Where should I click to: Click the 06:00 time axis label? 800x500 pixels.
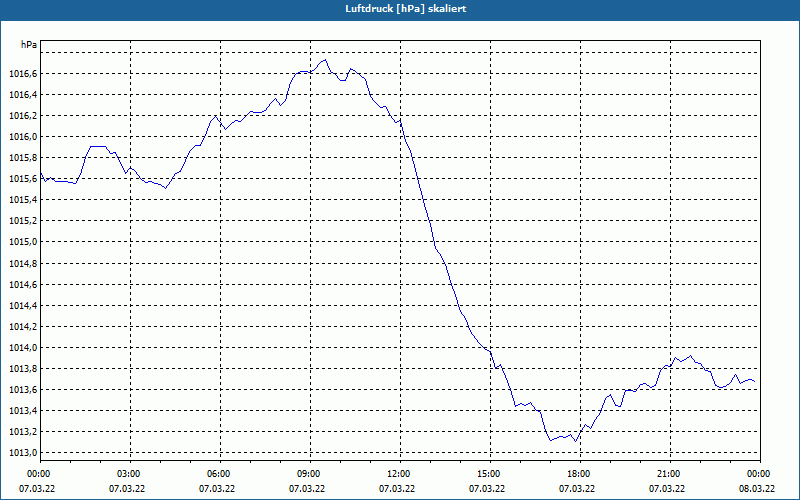coord(220,474)
